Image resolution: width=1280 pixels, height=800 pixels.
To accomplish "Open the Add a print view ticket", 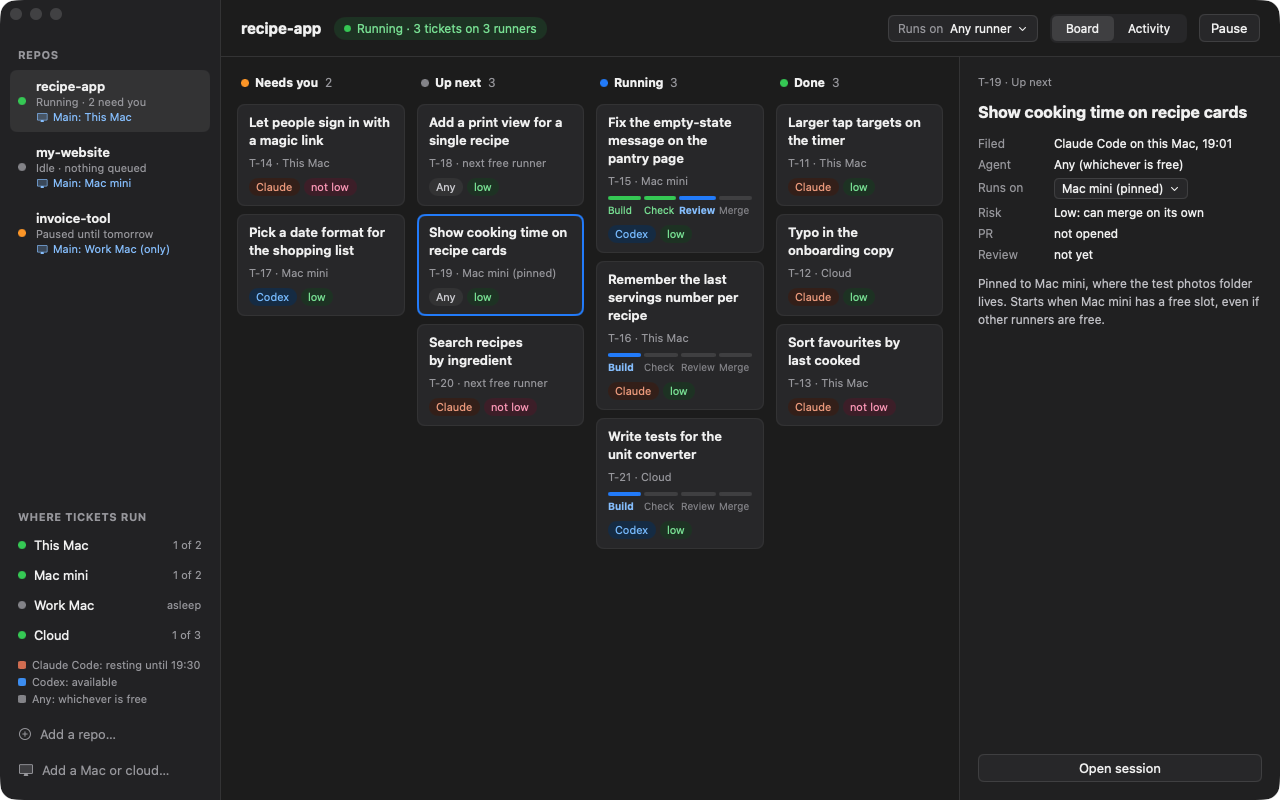I will (x=500, y=155).
